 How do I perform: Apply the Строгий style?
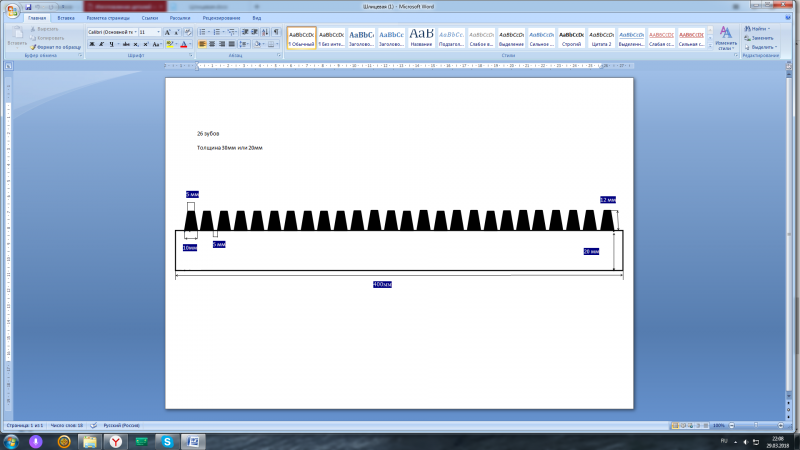(571, 38)
